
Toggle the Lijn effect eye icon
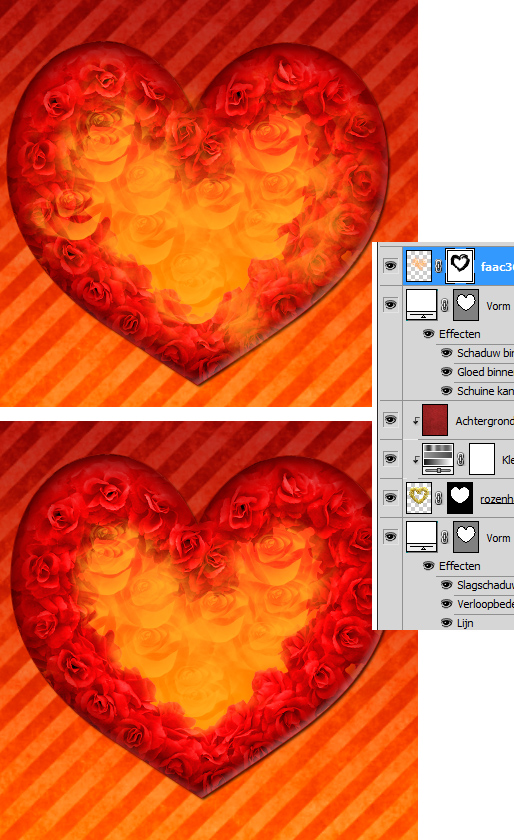pyautogui.click(x=446, y=622)
